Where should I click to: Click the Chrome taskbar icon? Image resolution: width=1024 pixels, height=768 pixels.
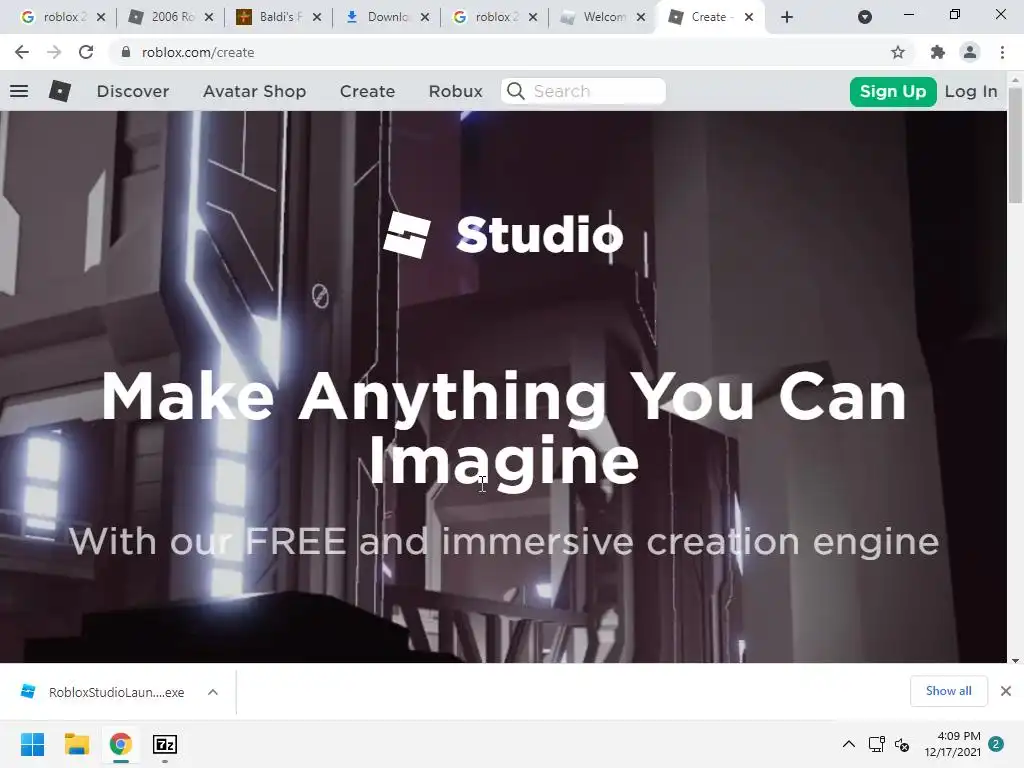pyautogui.click(x=121, y=744)
